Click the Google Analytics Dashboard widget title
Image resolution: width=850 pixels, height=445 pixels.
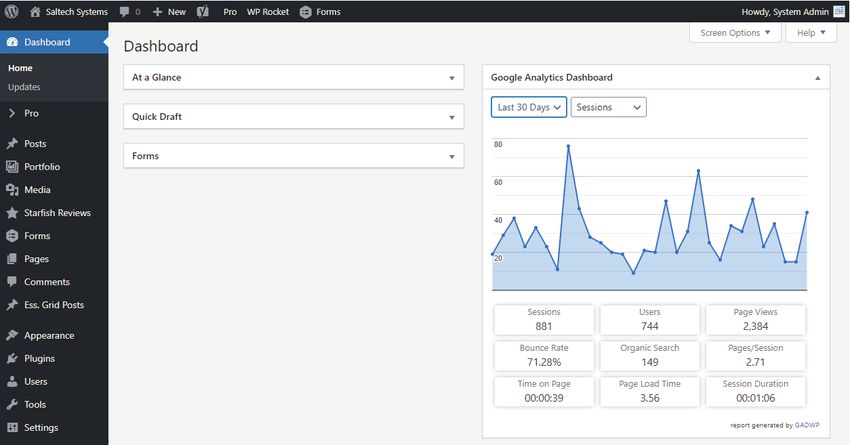click(551, 78)
